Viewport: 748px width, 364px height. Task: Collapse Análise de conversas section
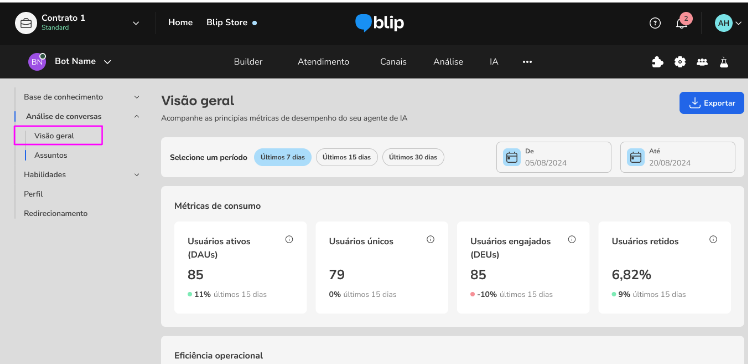pyautogui.click(x=137, y=116)
